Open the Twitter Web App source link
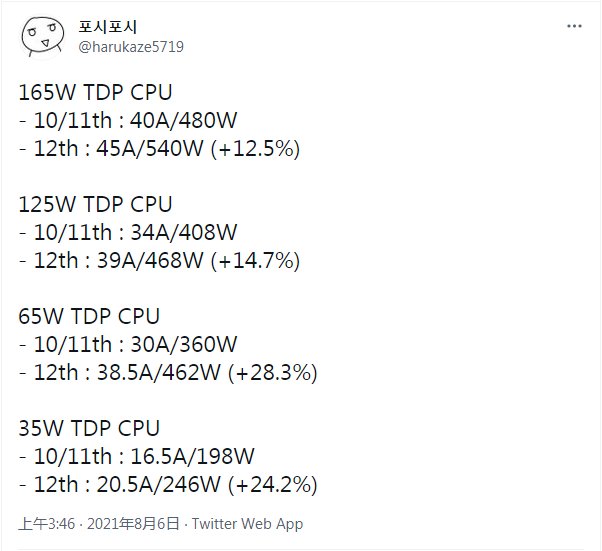This screenshot has height=551, width=602. point(247,524)
